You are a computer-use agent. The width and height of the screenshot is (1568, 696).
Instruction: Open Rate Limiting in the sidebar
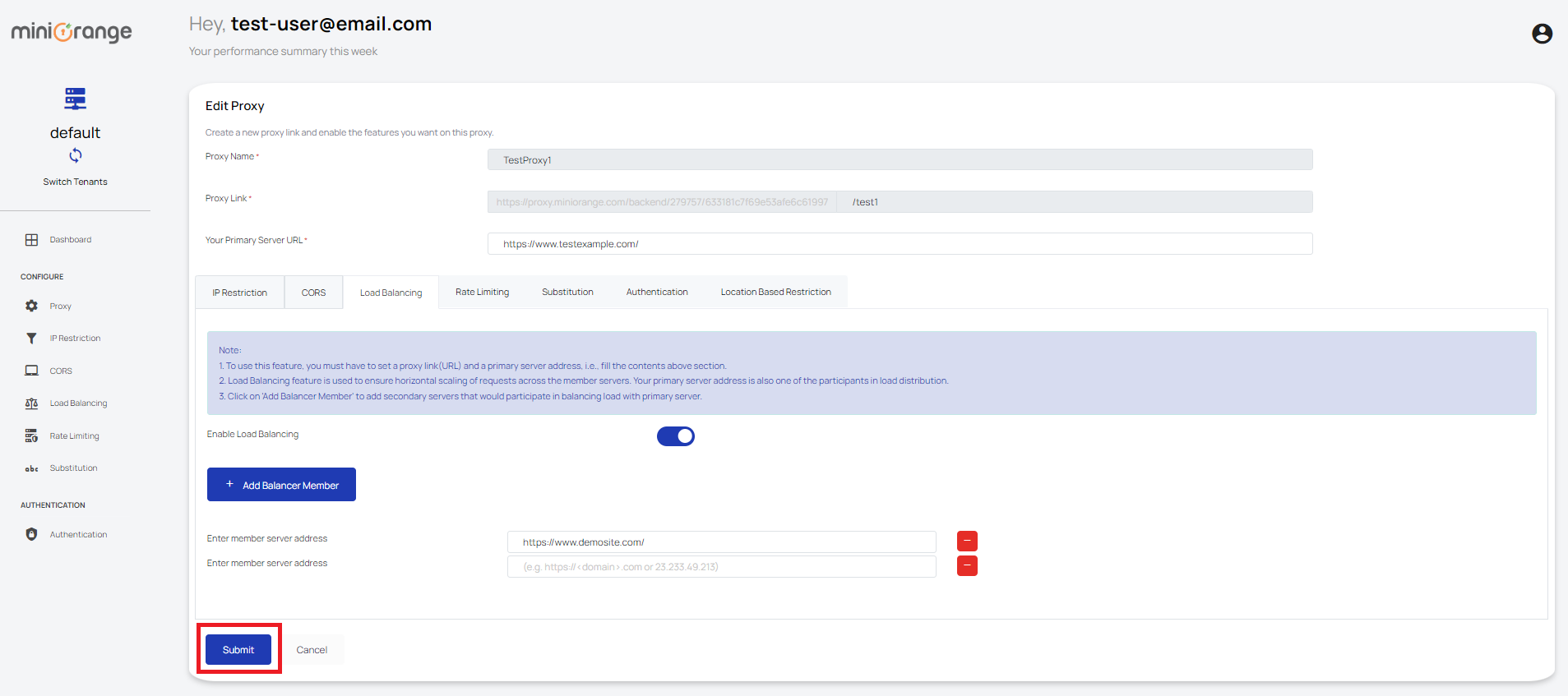tap(74, 436)
